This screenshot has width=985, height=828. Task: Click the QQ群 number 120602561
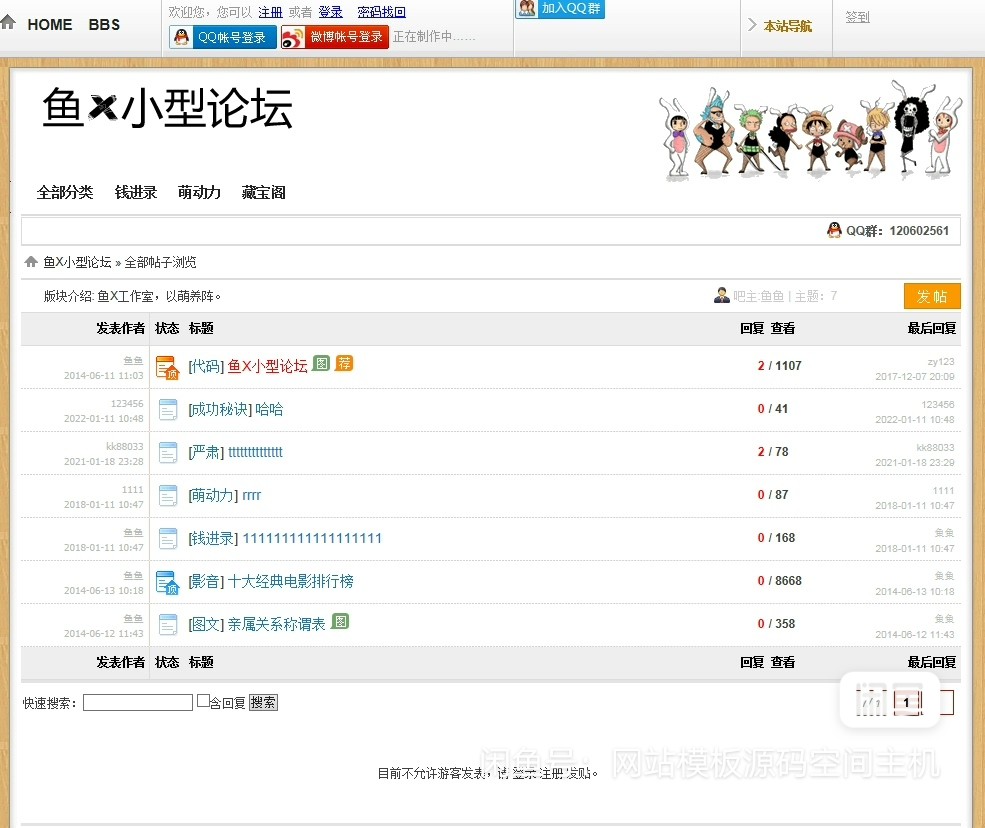click(x=919, y=231)
